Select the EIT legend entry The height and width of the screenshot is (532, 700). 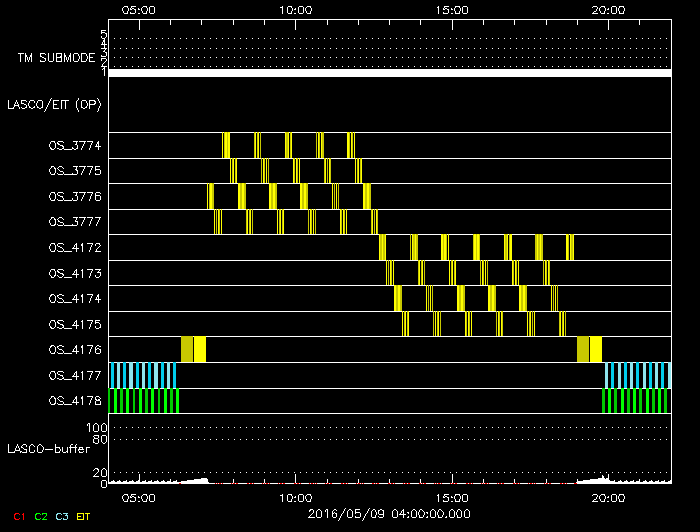83,517
